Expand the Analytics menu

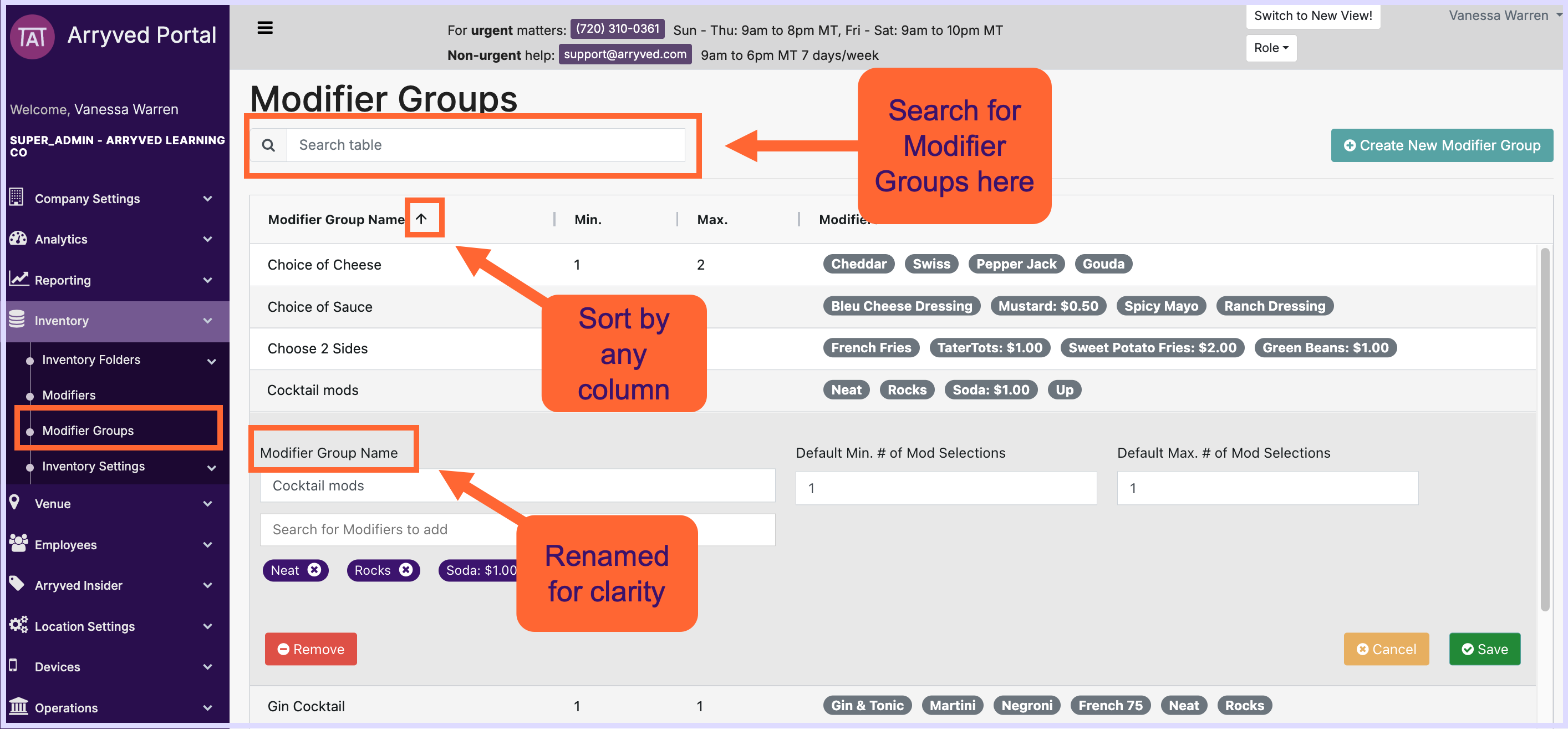pyautogui.click(x=207, y=239)
